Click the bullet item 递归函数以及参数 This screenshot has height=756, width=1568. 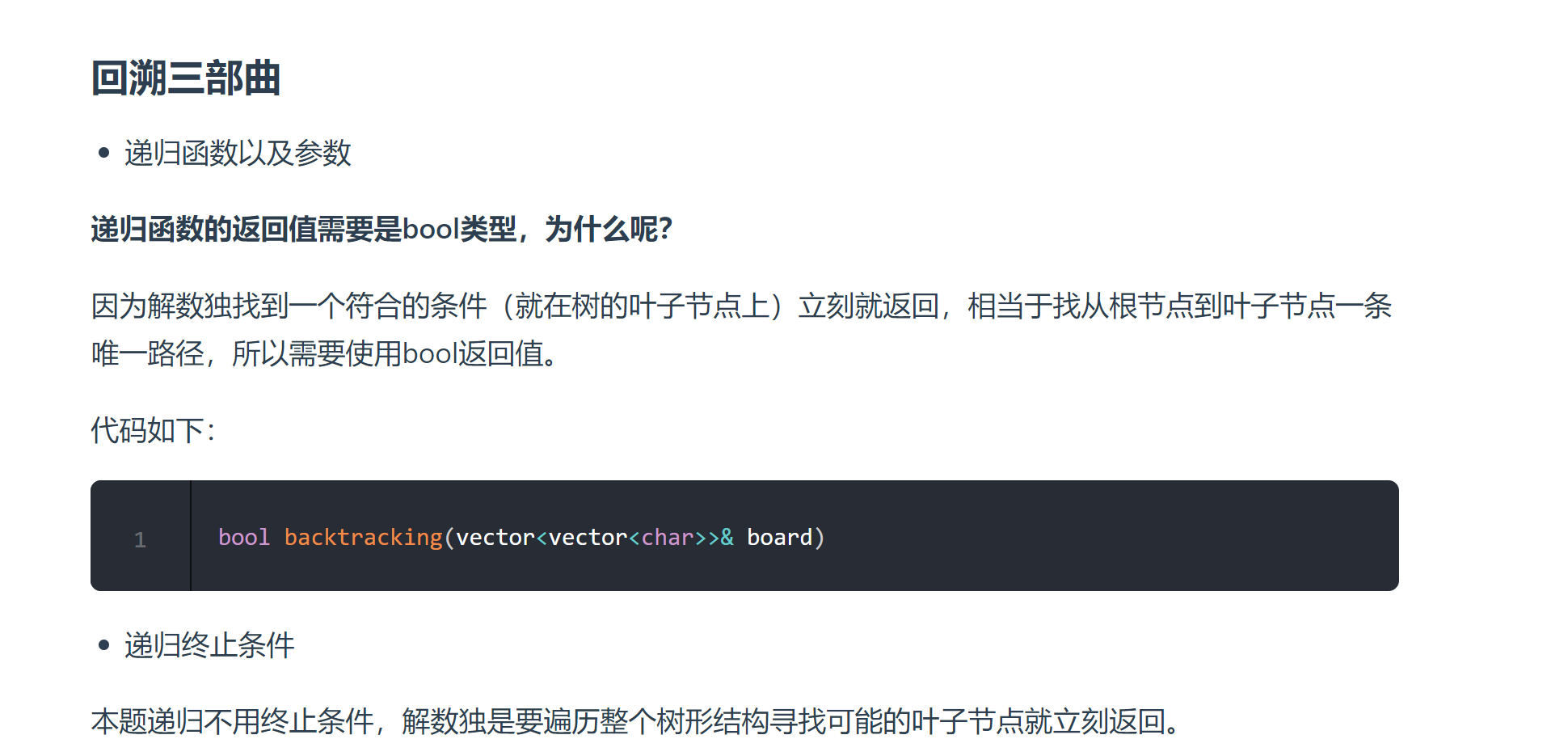point(238,153)
